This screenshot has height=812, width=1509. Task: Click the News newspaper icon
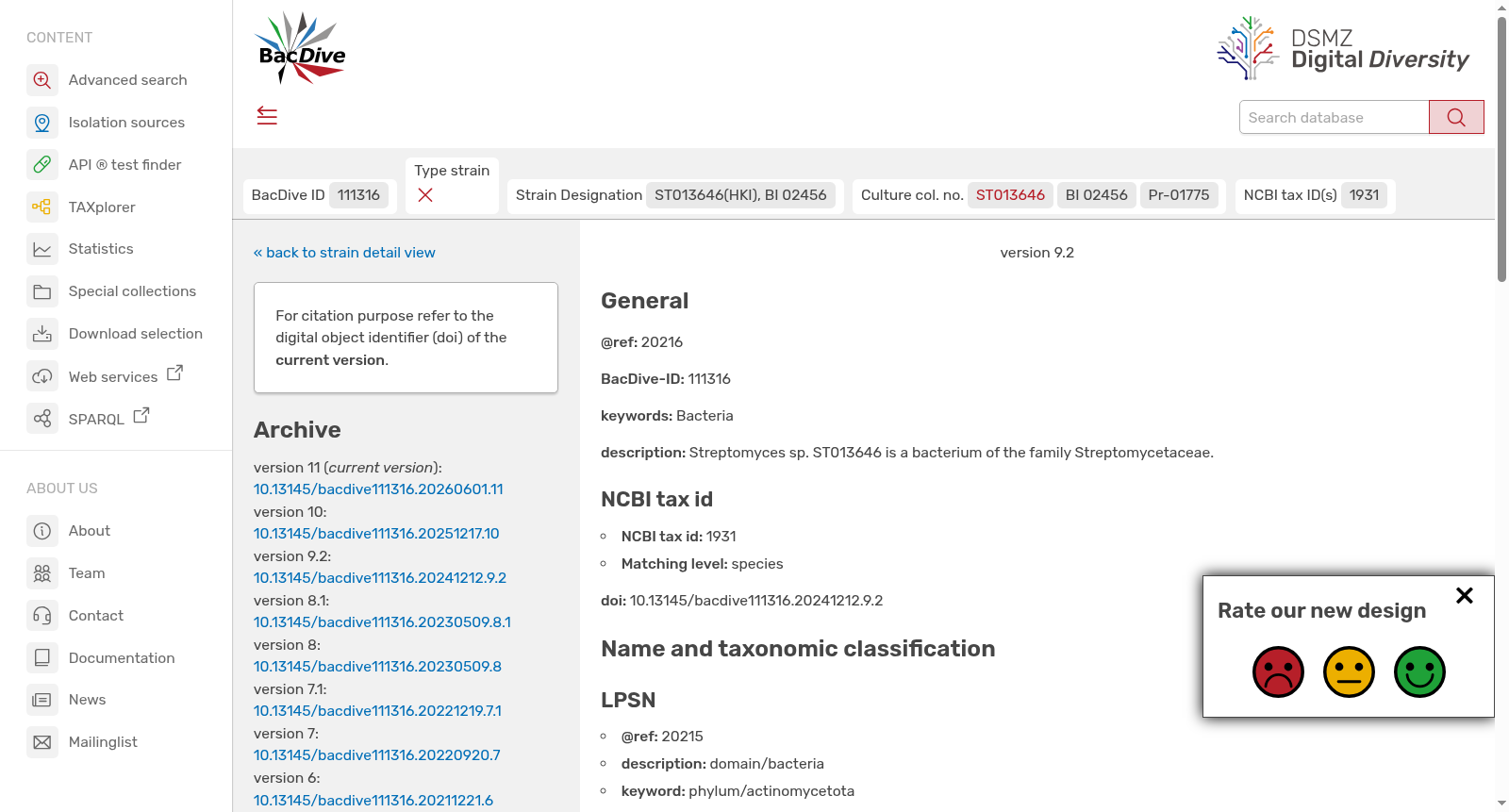42,700
